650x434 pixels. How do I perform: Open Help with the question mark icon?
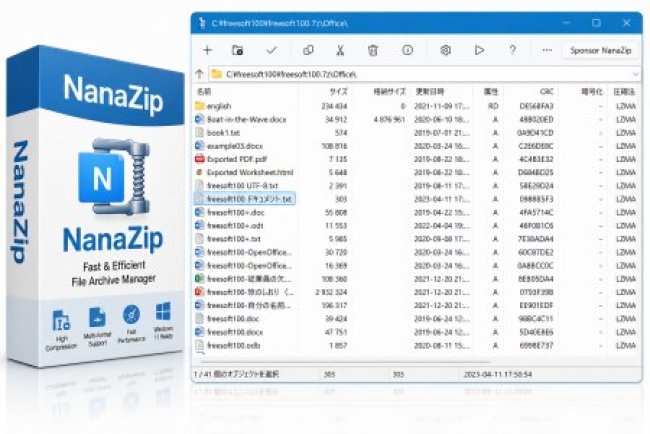click(x=512, y=50)
